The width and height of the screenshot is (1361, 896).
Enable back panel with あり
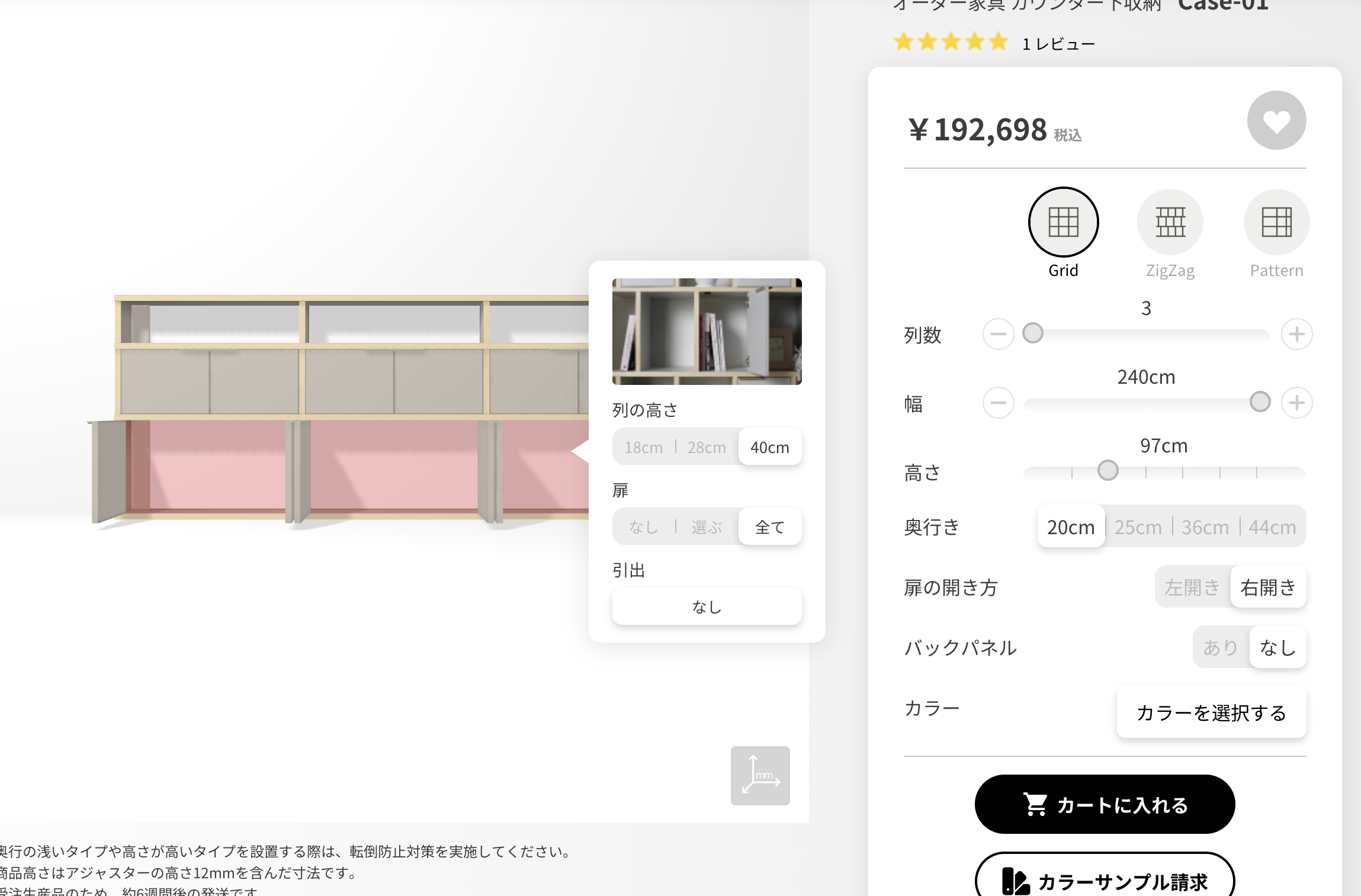pyautogui.click(x=1220, y=647)
